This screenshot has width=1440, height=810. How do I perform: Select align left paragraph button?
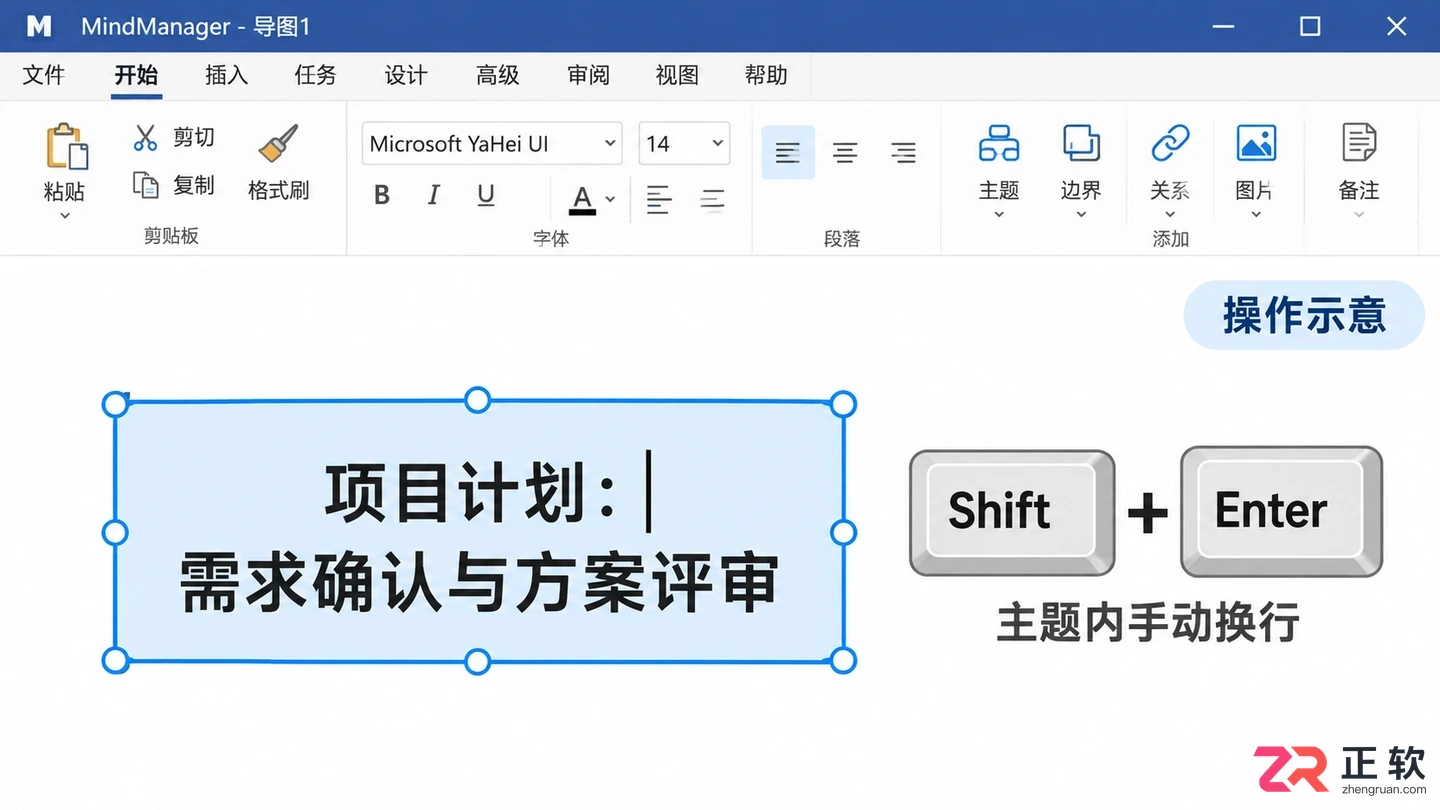(x=788, y=153)
